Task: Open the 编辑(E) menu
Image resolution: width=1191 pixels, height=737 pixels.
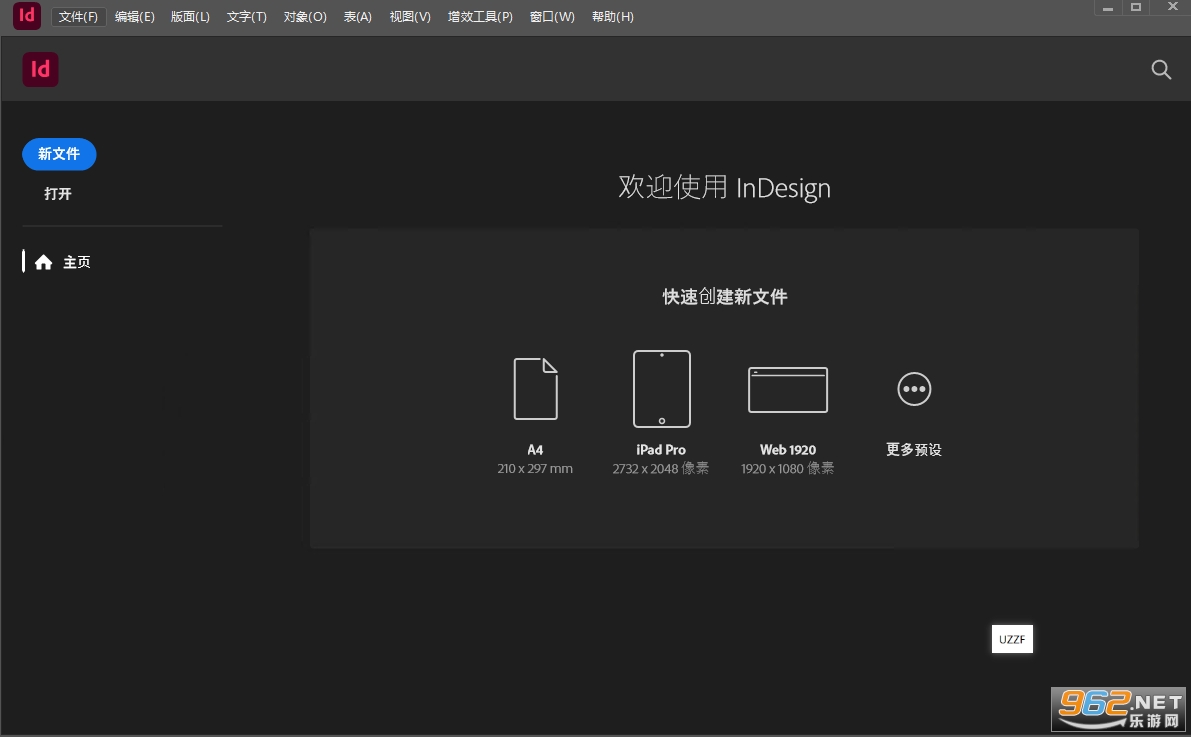Action: click(x=134, y=16)
